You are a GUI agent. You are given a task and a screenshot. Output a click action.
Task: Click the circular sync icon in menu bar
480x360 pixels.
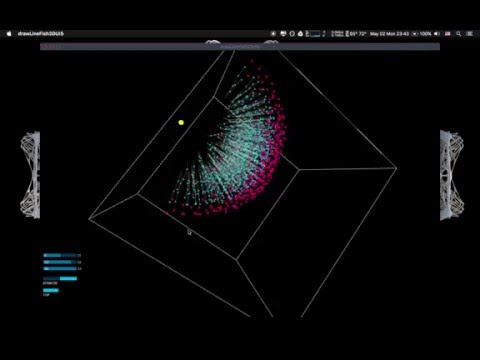(x=292, y=34)
